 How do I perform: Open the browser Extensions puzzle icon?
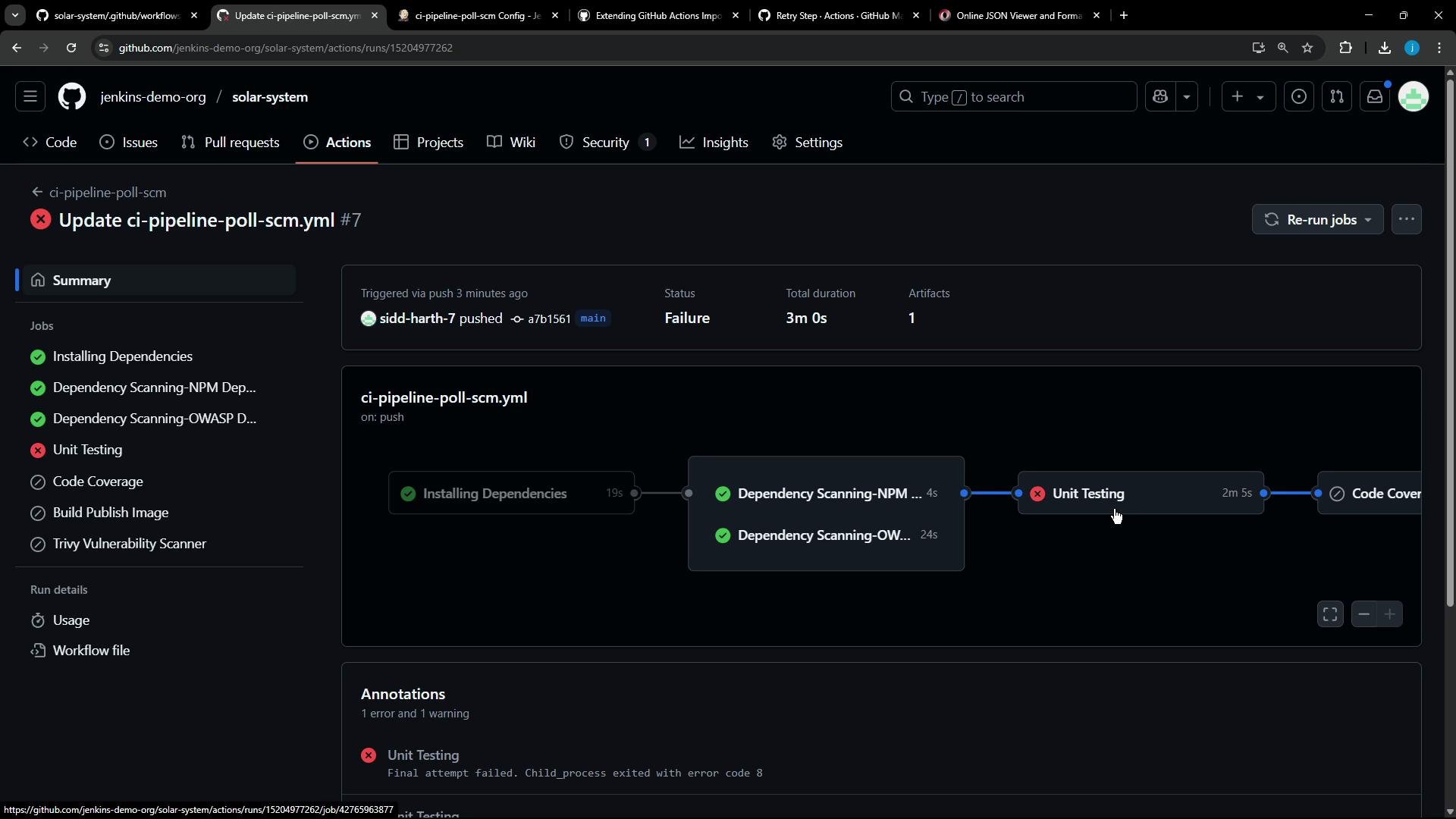point(1346,48)
